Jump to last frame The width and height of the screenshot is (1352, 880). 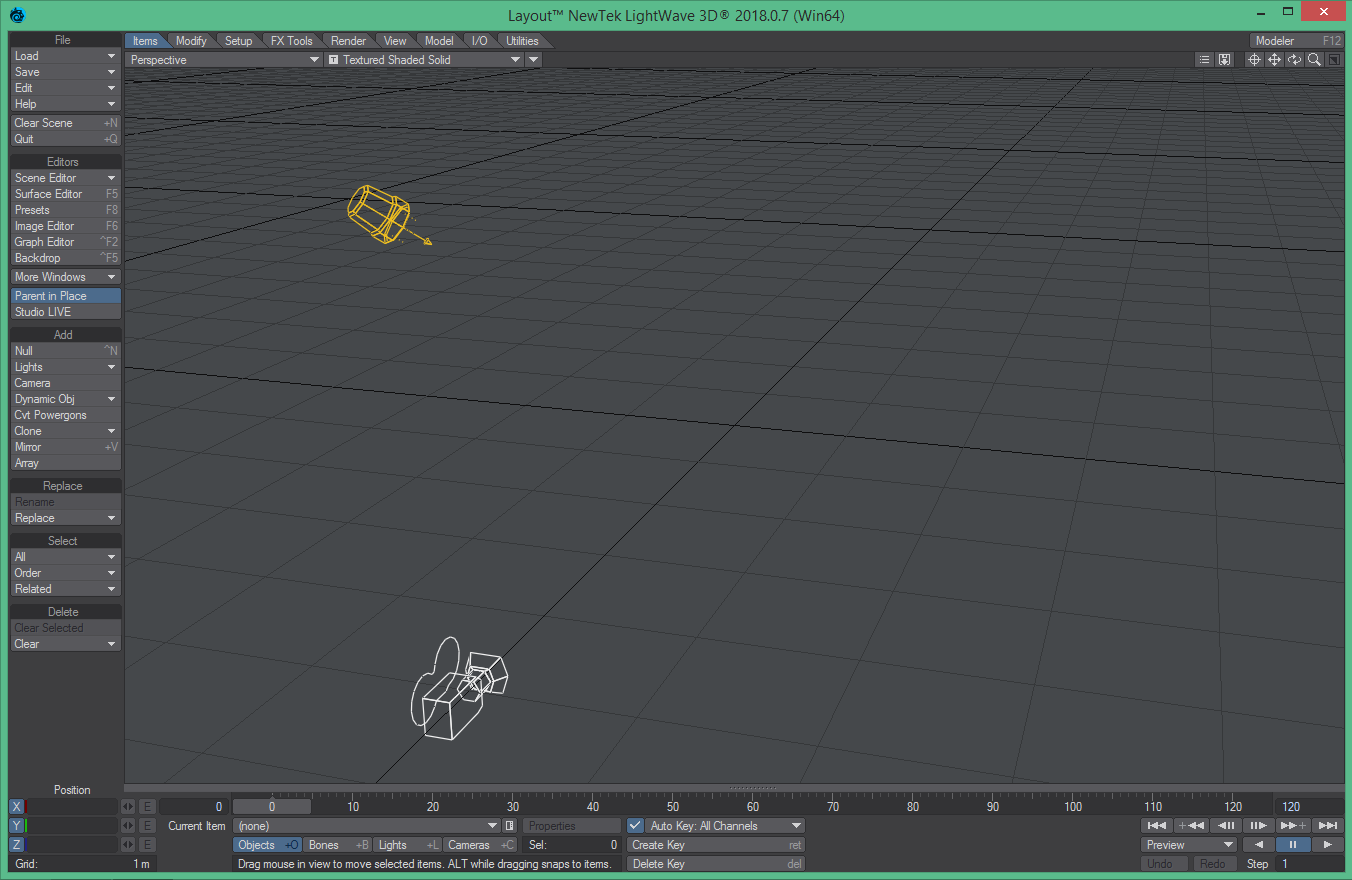tap(1327, 826)
